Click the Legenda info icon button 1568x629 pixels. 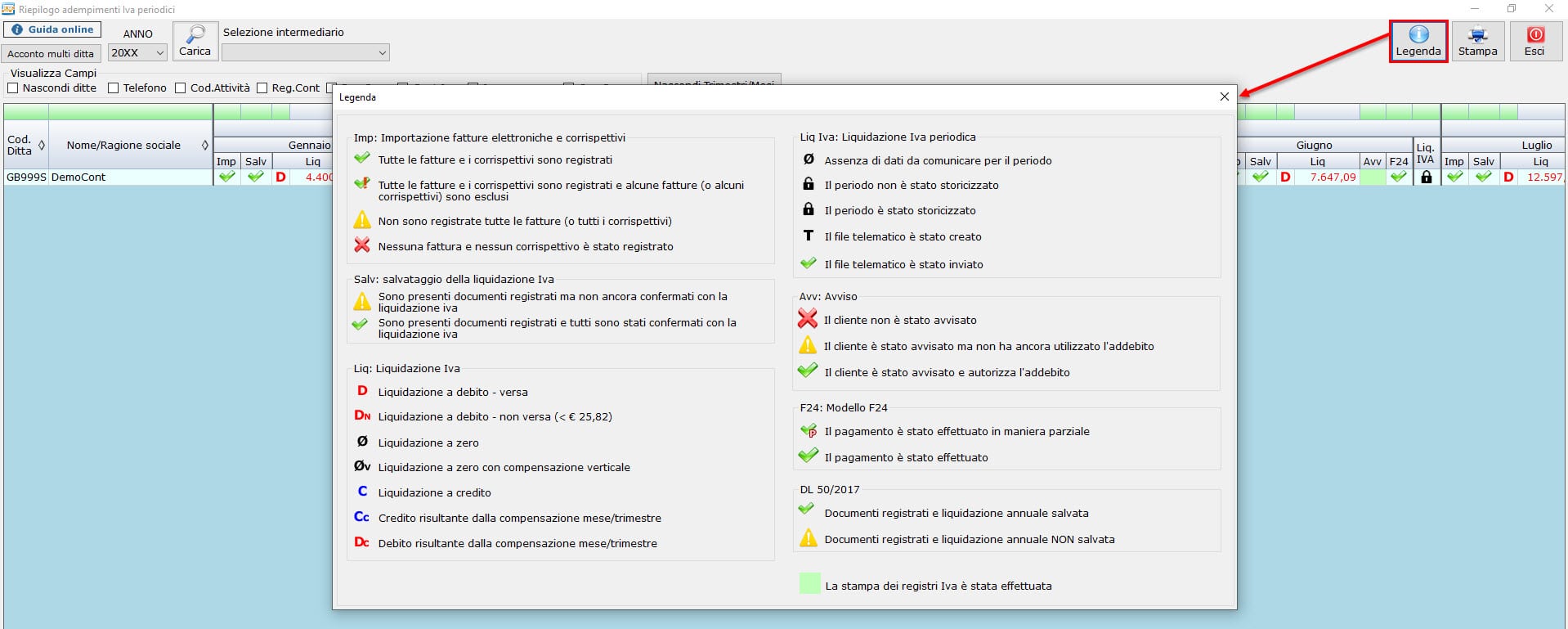point(1418,35)
